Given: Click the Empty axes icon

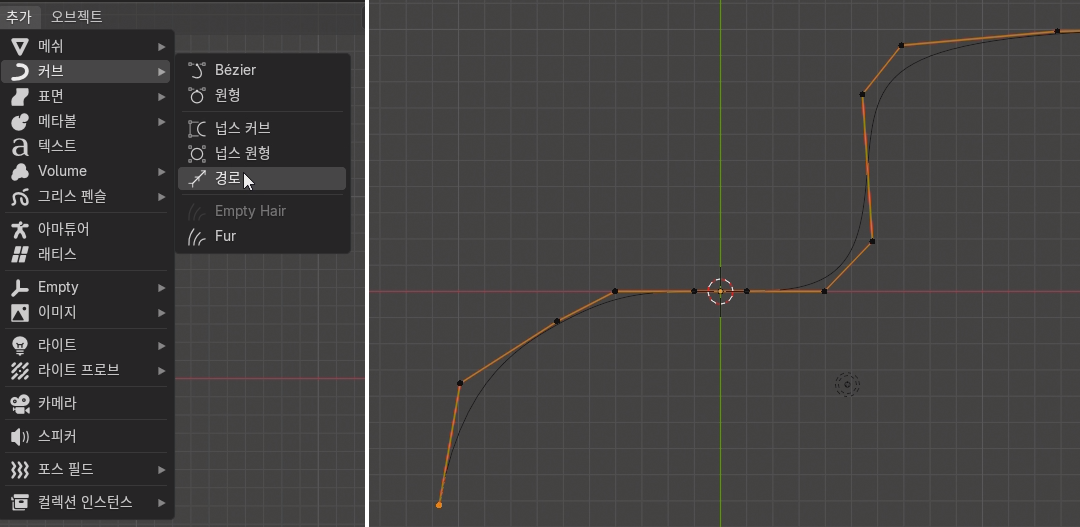Looking at the screenshot, I should tap(20, 288).
